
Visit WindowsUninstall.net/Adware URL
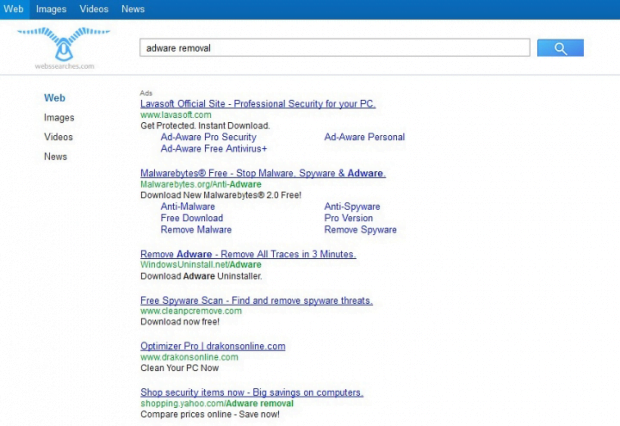click(x=200, y=265)
